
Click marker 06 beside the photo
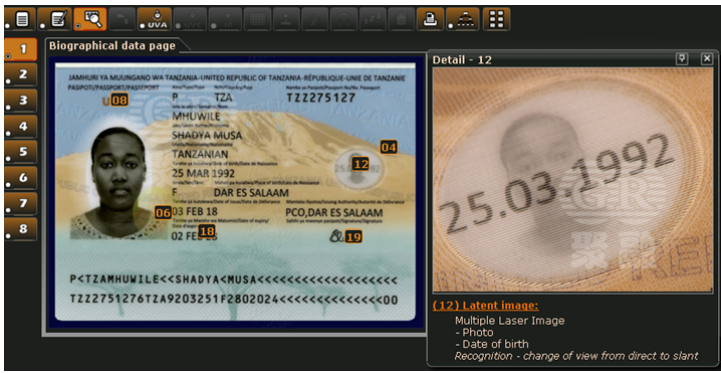click(163, 213)
